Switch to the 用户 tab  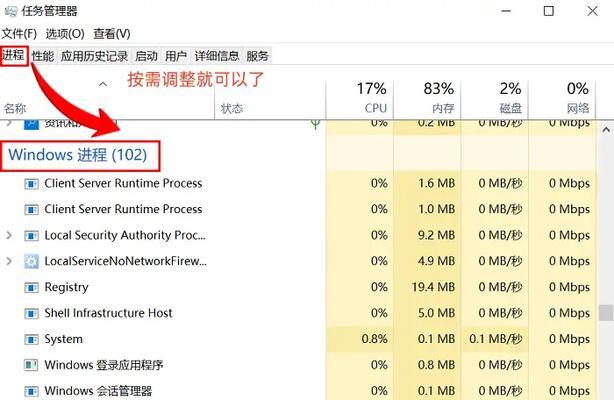pos(176,56)
